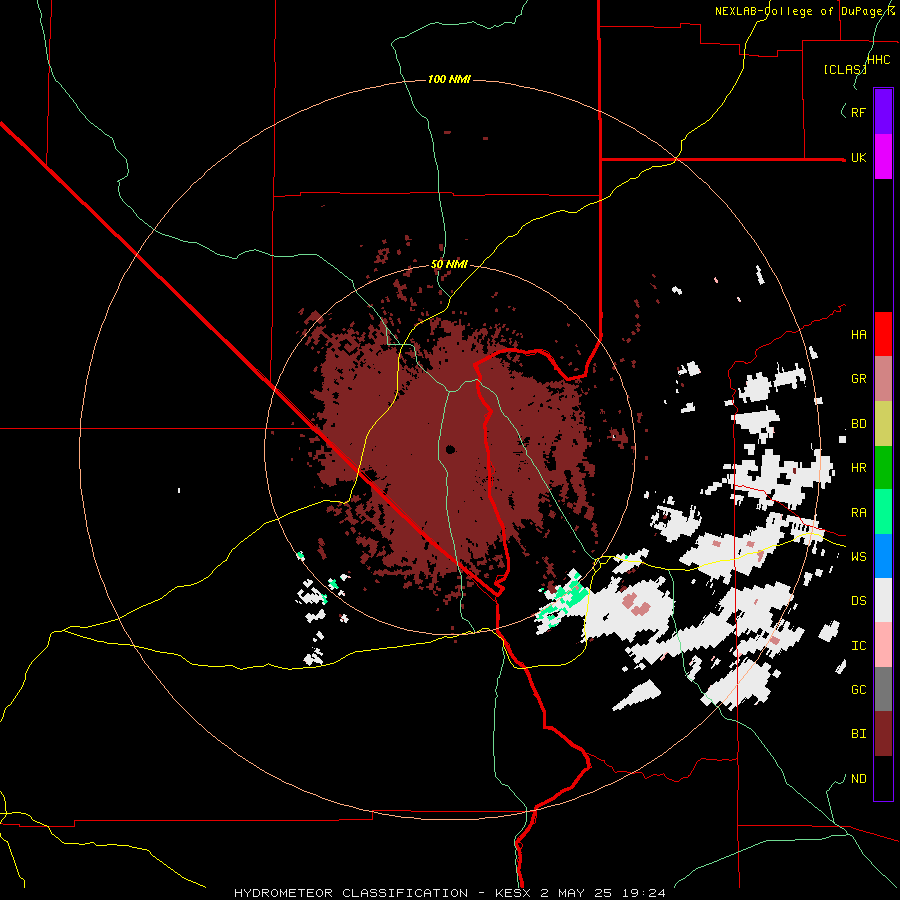
Task: Select the GC gray legend swatch
Action: click(883, 689)
